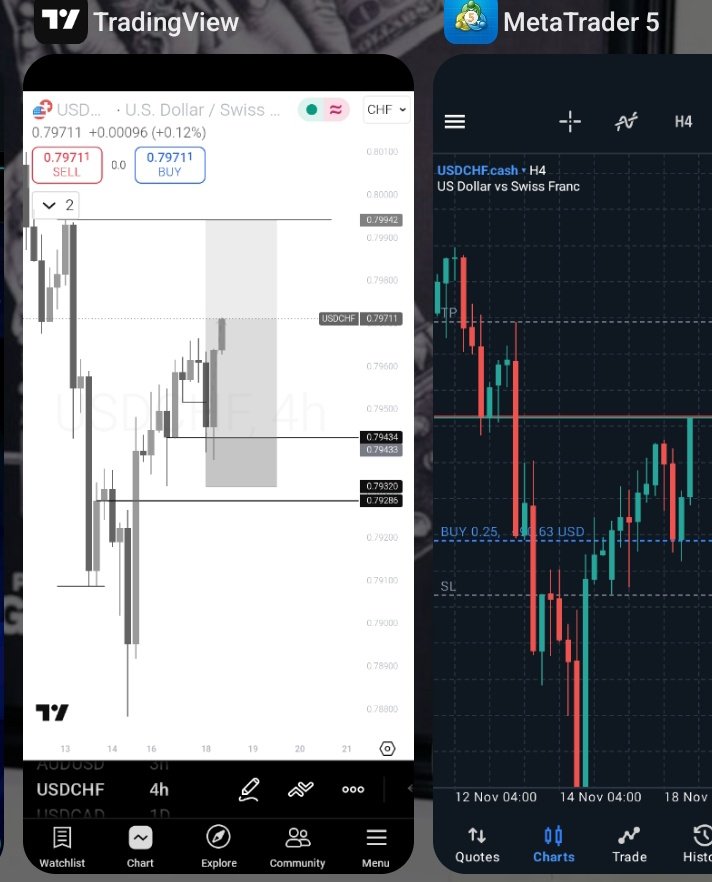This screenshot has width=712, height=882.
Task: Click the USDCHF current price tag 0.79711
Action: (x=360, y=318)
